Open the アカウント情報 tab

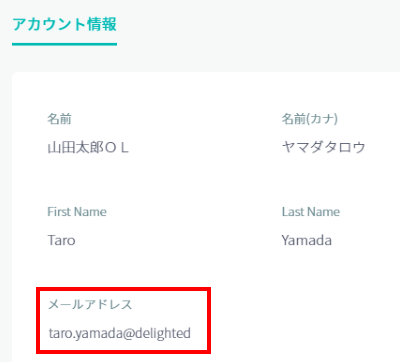tap(64, 24)
